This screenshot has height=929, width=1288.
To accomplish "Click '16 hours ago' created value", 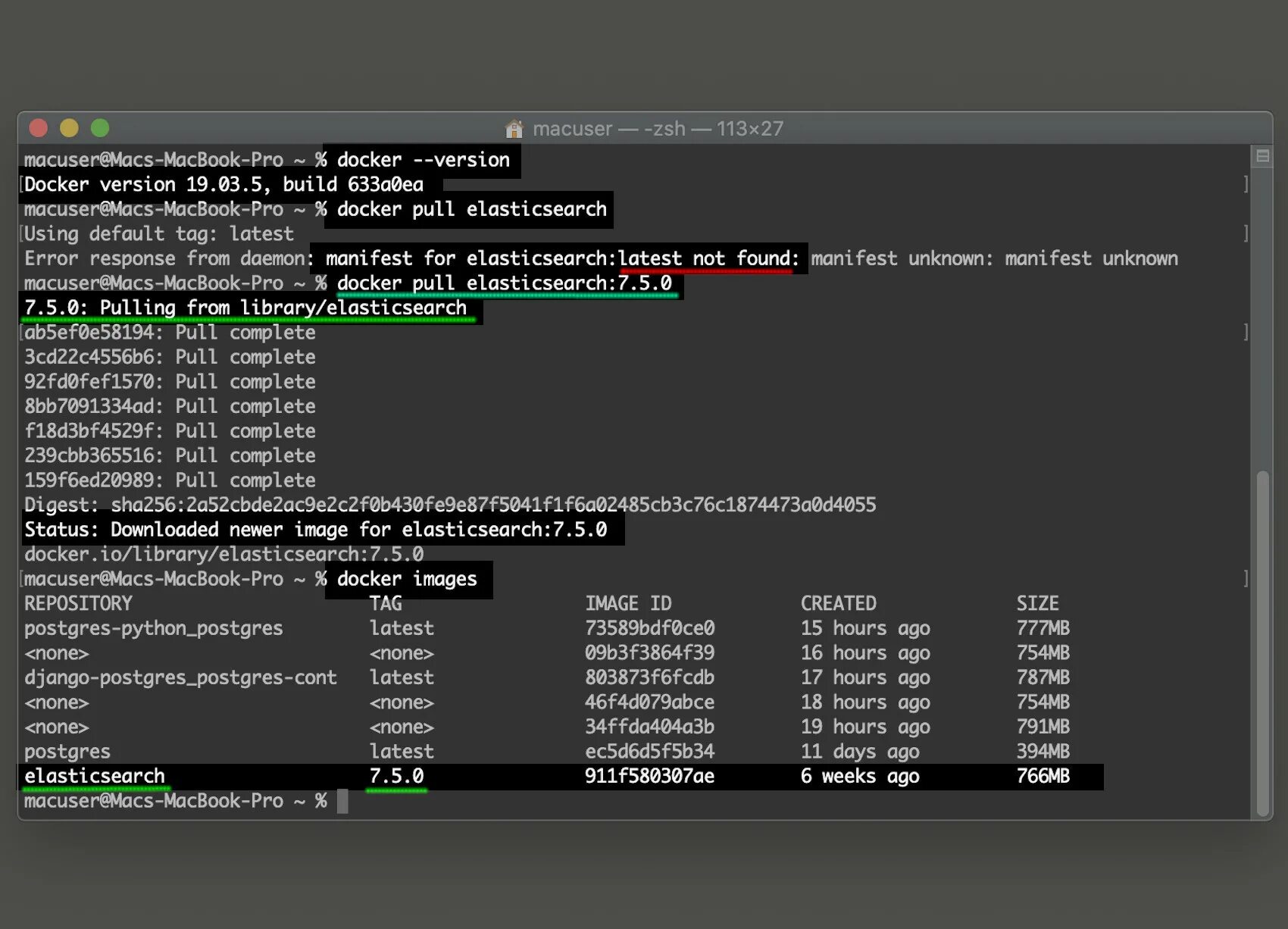I will [865, 653].
